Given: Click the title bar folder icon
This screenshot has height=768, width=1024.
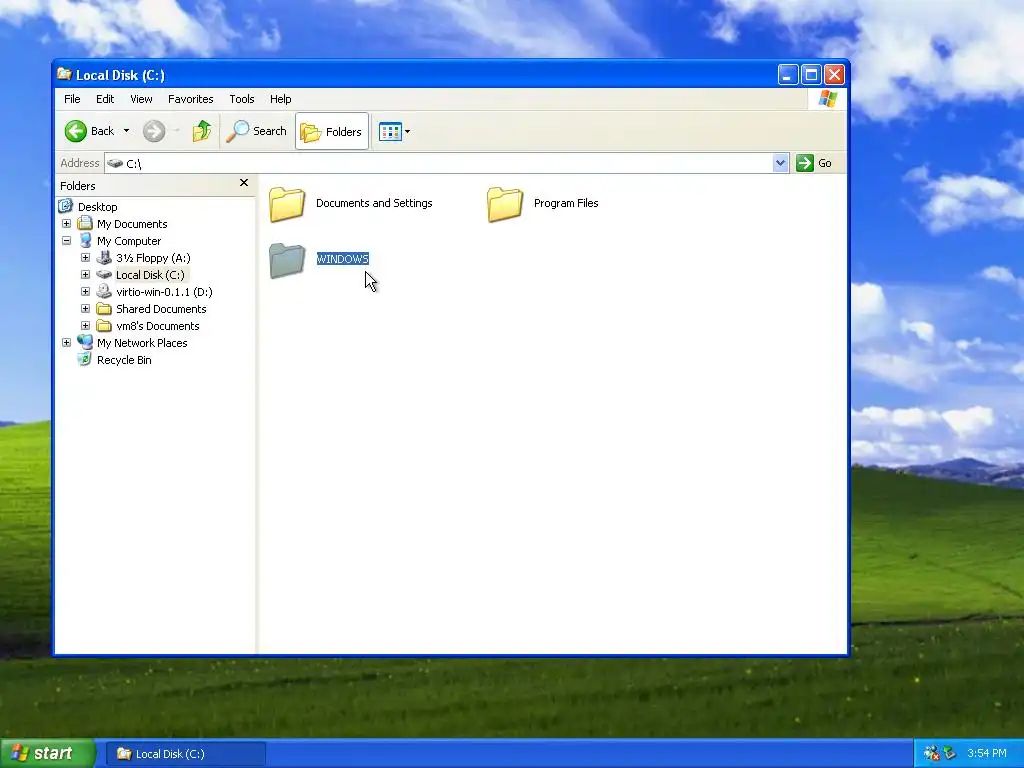Looking at the screenshot, I should pos(64,74).
